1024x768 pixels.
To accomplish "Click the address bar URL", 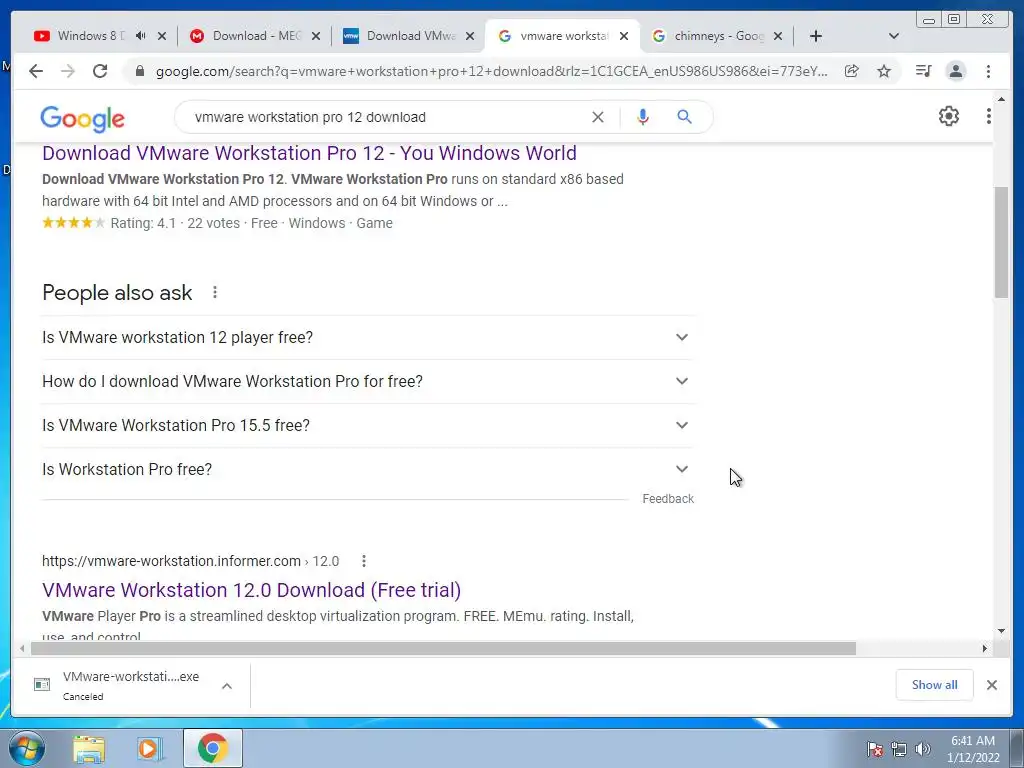I will (491, 71).
